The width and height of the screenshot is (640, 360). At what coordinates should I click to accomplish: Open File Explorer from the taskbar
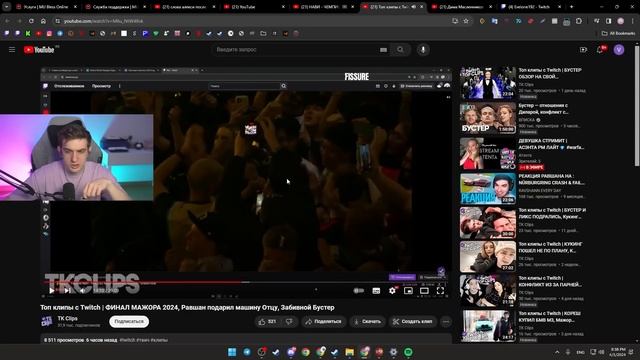pos(349,352)
